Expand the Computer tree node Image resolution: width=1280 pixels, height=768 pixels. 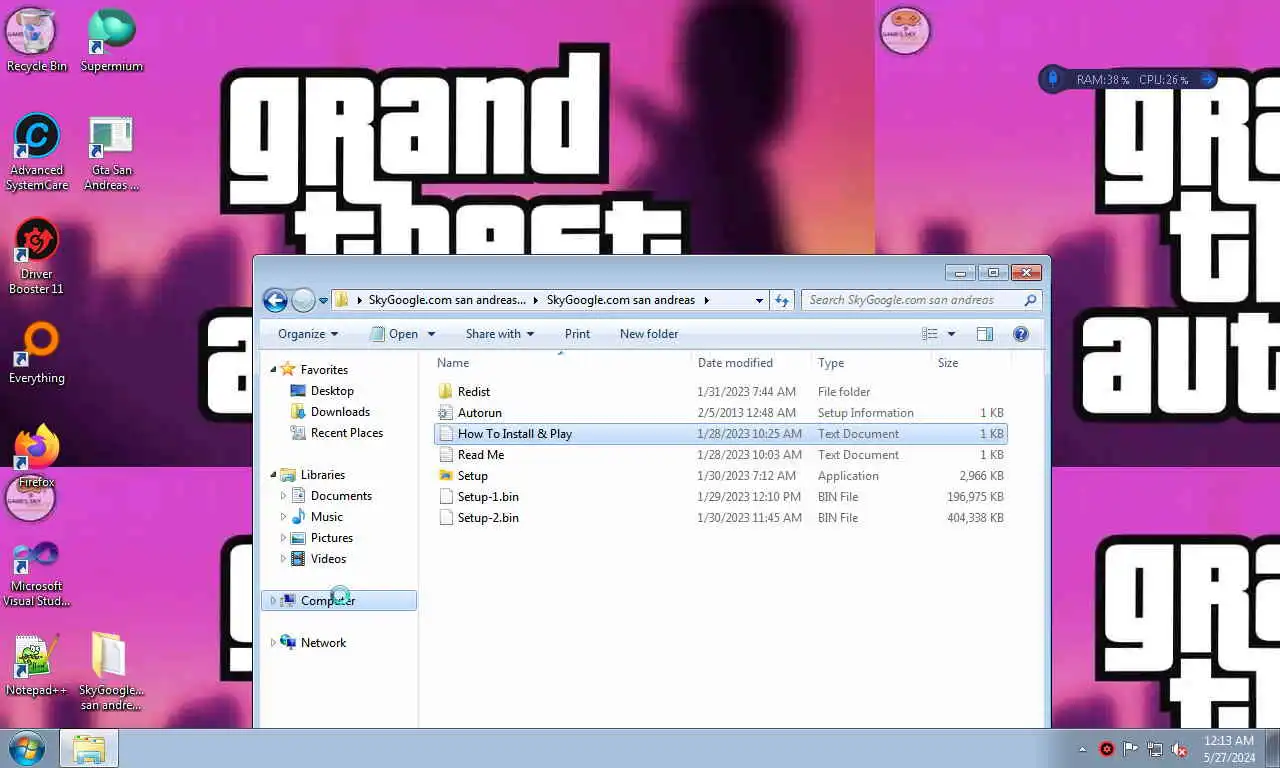(273, 601)
